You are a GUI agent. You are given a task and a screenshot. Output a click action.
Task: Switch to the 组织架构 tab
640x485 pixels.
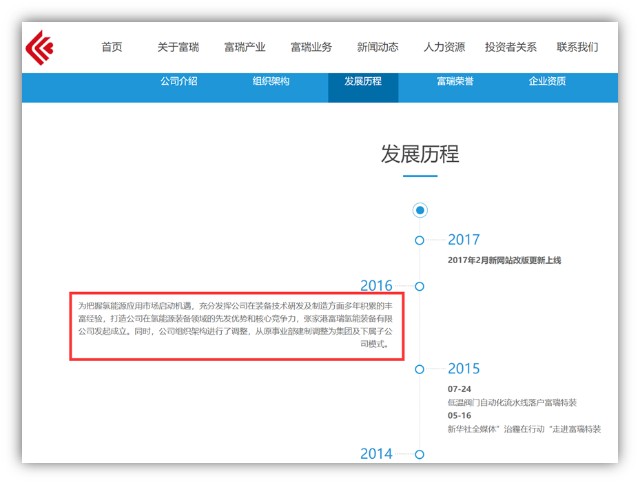click(271, 81)
